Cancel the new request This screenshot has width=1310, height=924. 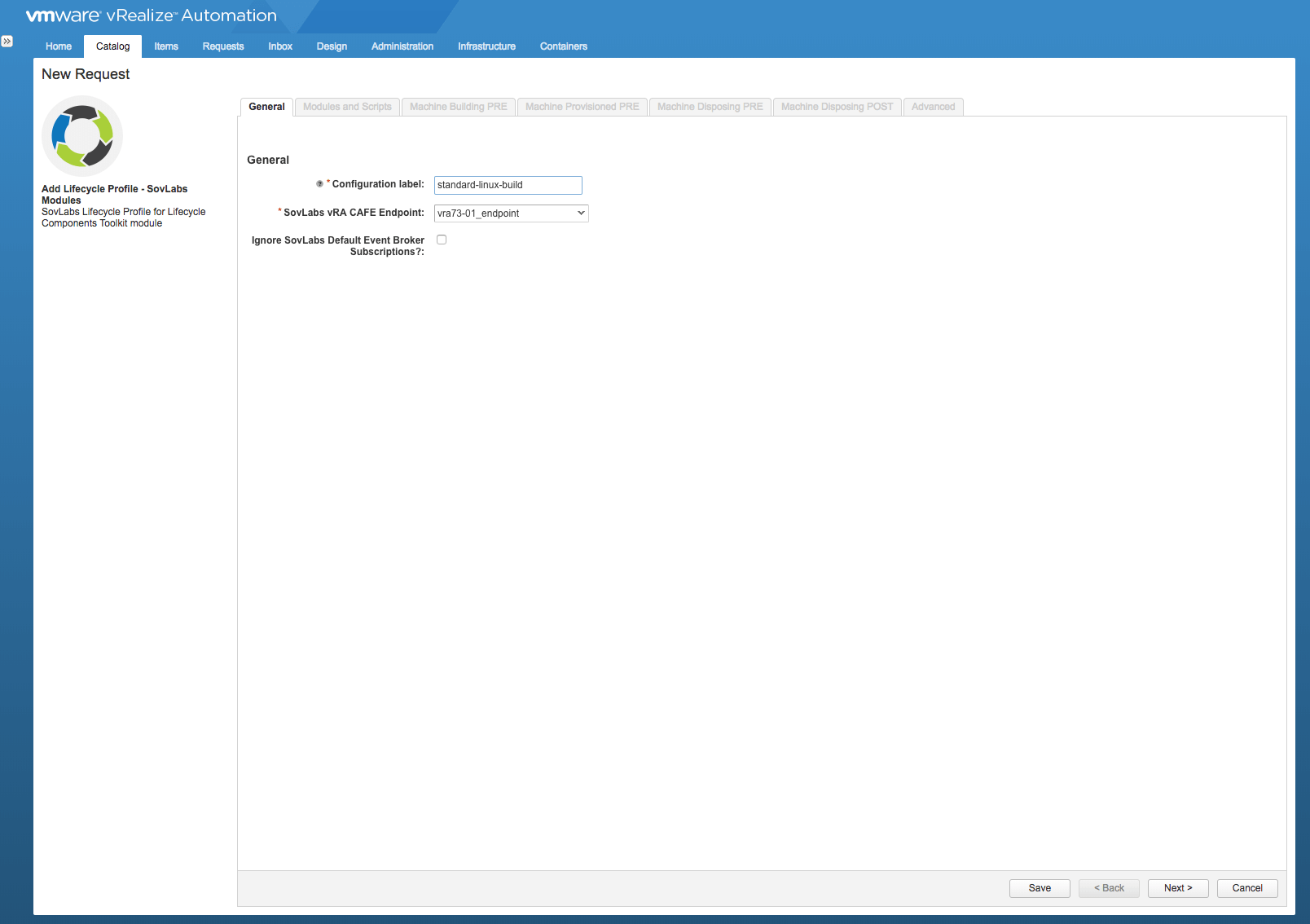click(x=1246, y=888)
